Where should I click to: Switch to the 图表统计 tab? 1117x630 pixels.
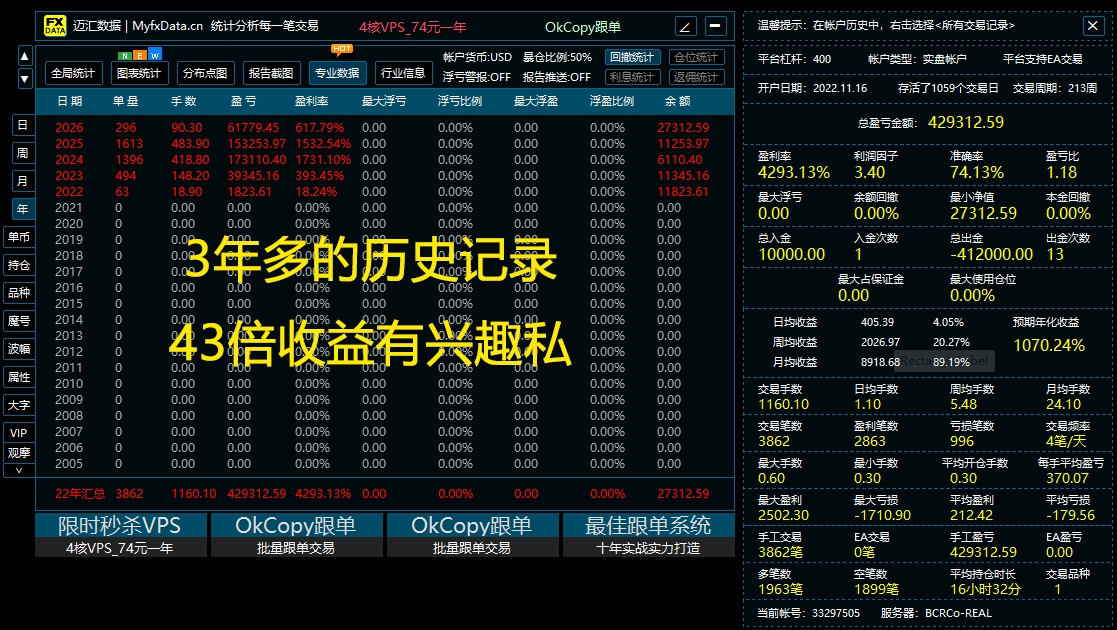tap(137, 73)
